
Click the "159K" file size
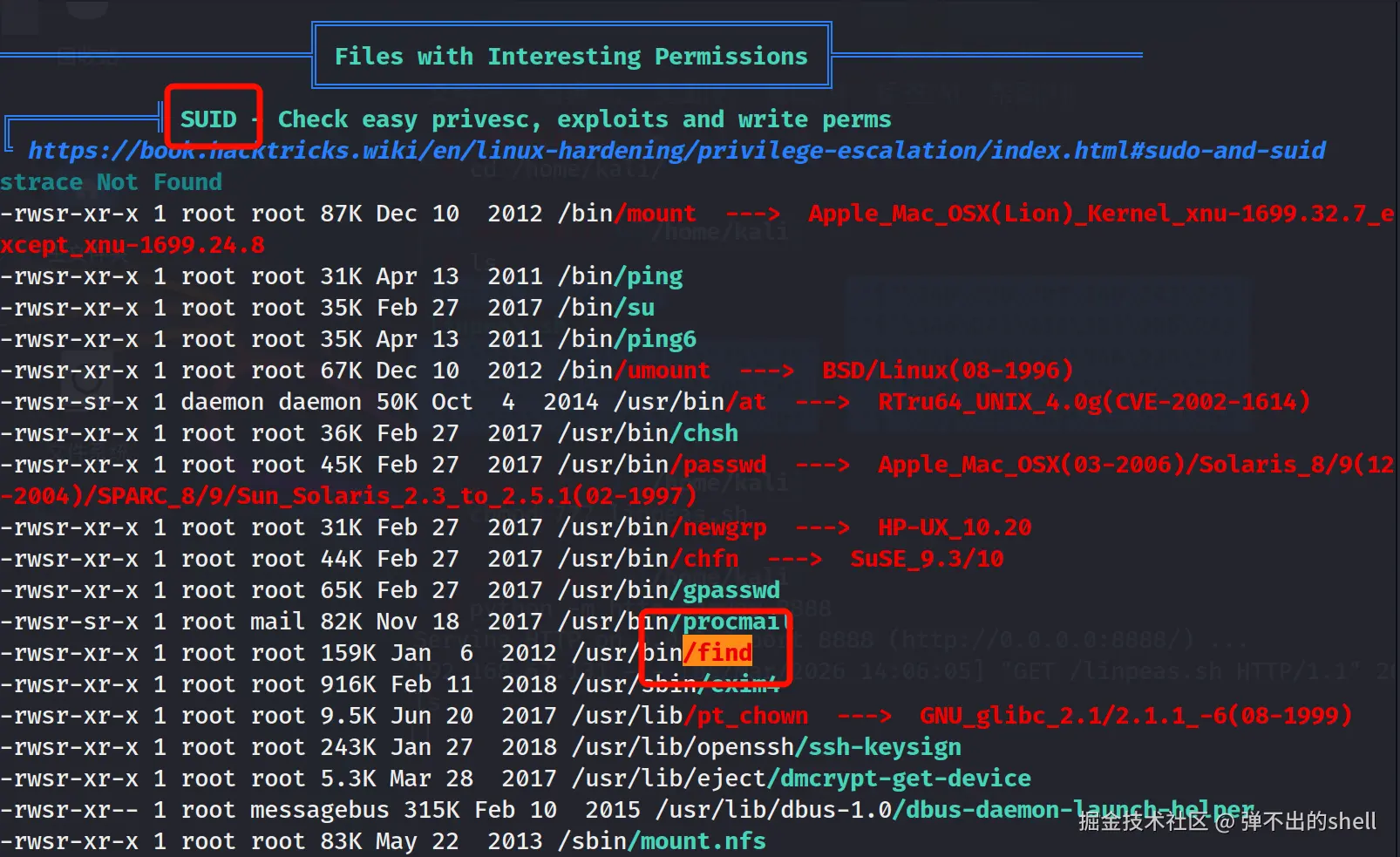tap(348, 653)
